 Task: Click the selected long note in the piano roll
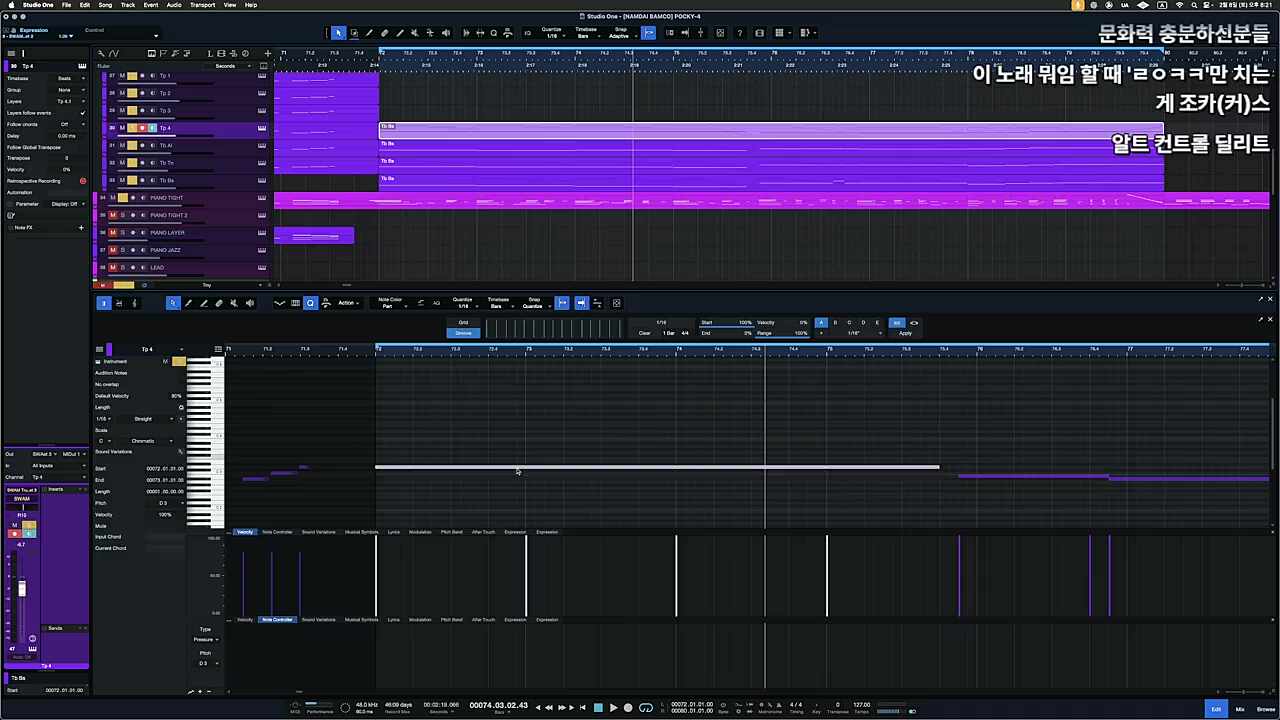[x=657, y=467]
